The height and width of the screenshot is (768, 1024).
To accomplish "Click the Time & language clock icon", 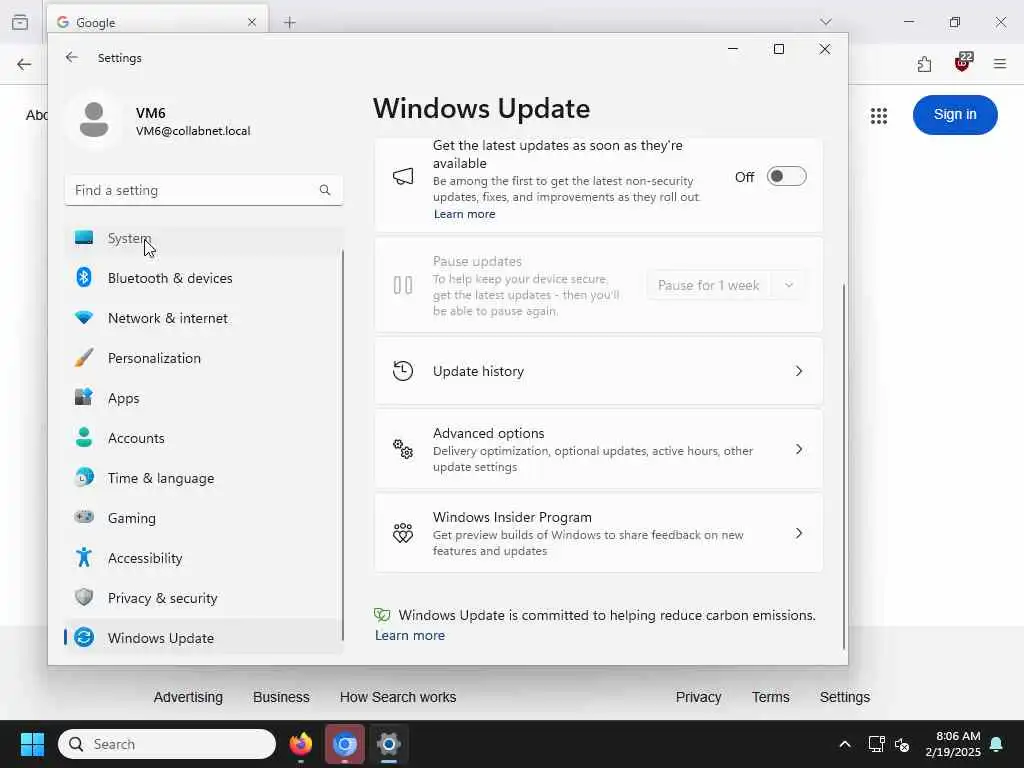I will 84,477.
